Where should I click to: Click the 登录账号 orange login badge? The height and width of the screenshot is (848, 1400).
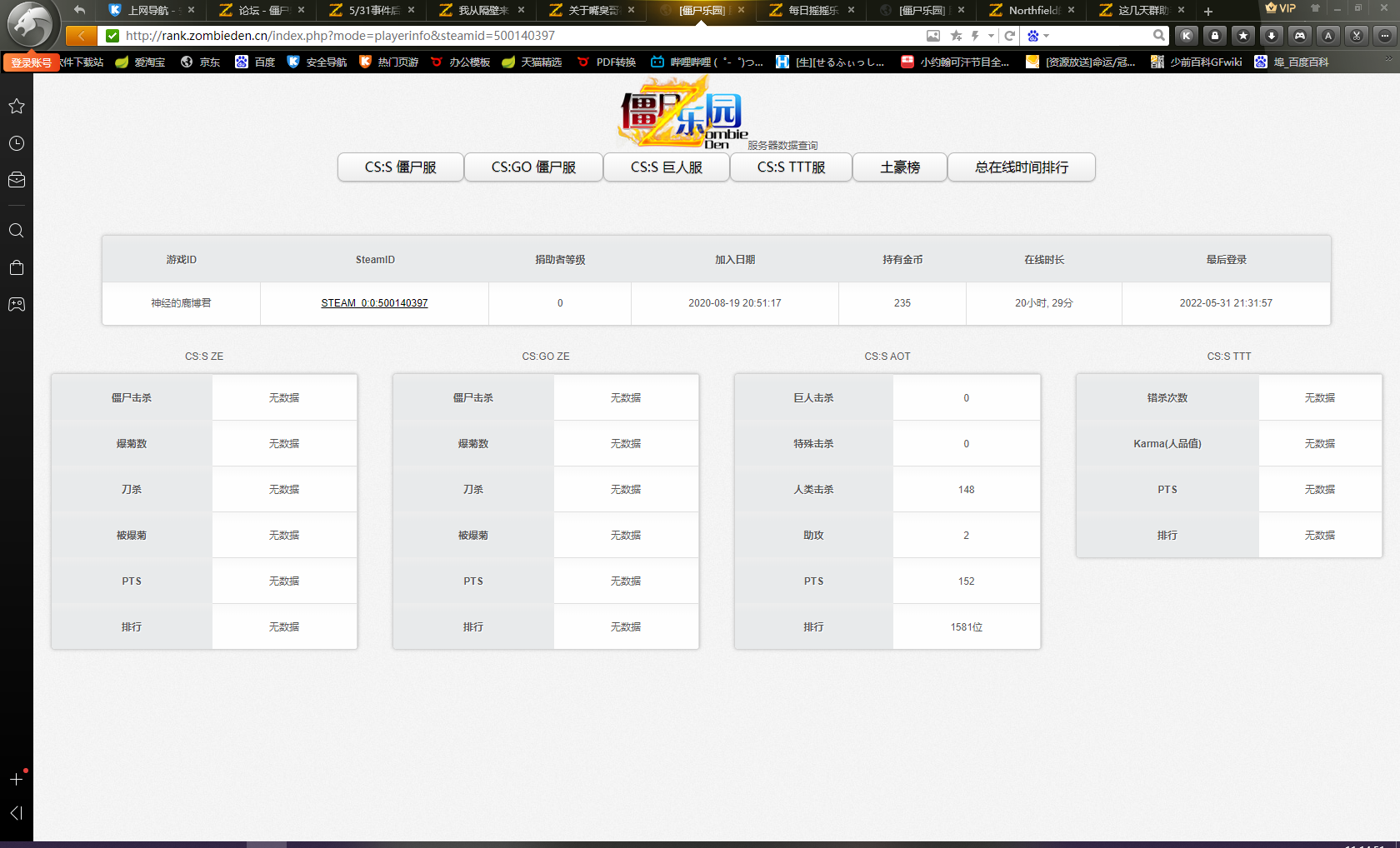pyautogui.click(x=32, y=62)
